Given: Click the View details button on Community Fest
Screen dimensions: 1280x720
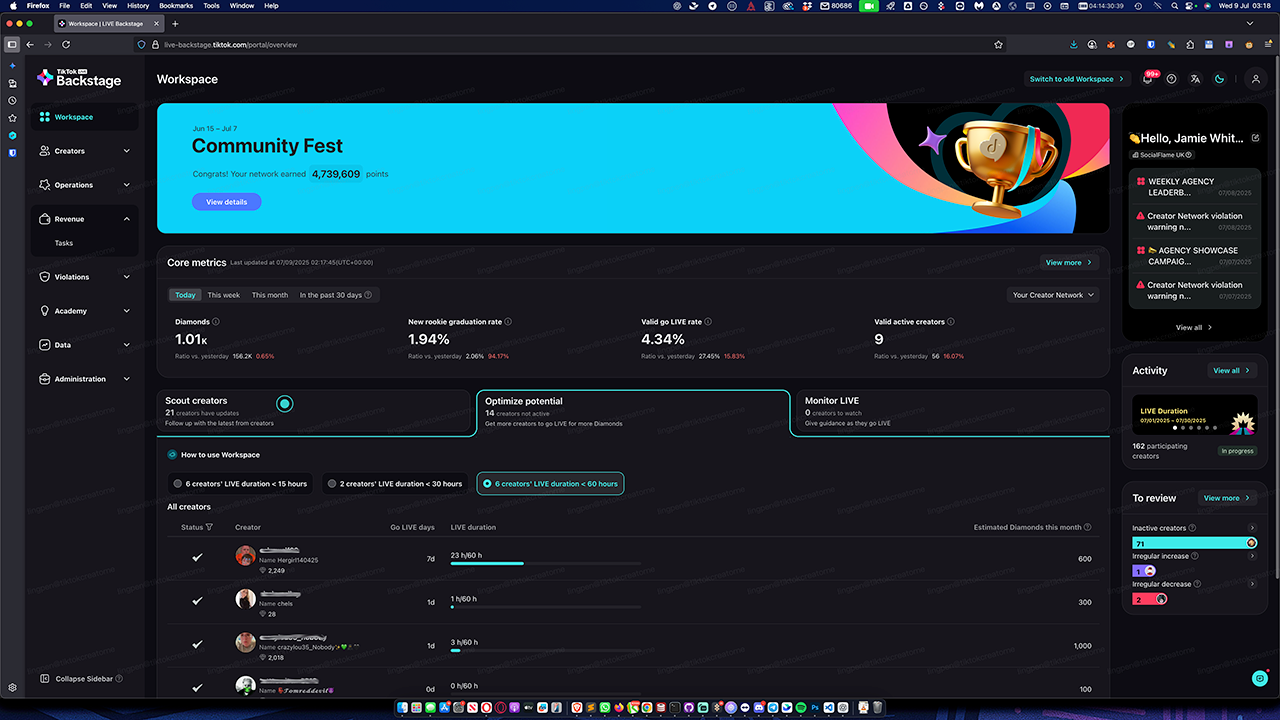Looking at the screenshot, I should click(x=226, y=202).
